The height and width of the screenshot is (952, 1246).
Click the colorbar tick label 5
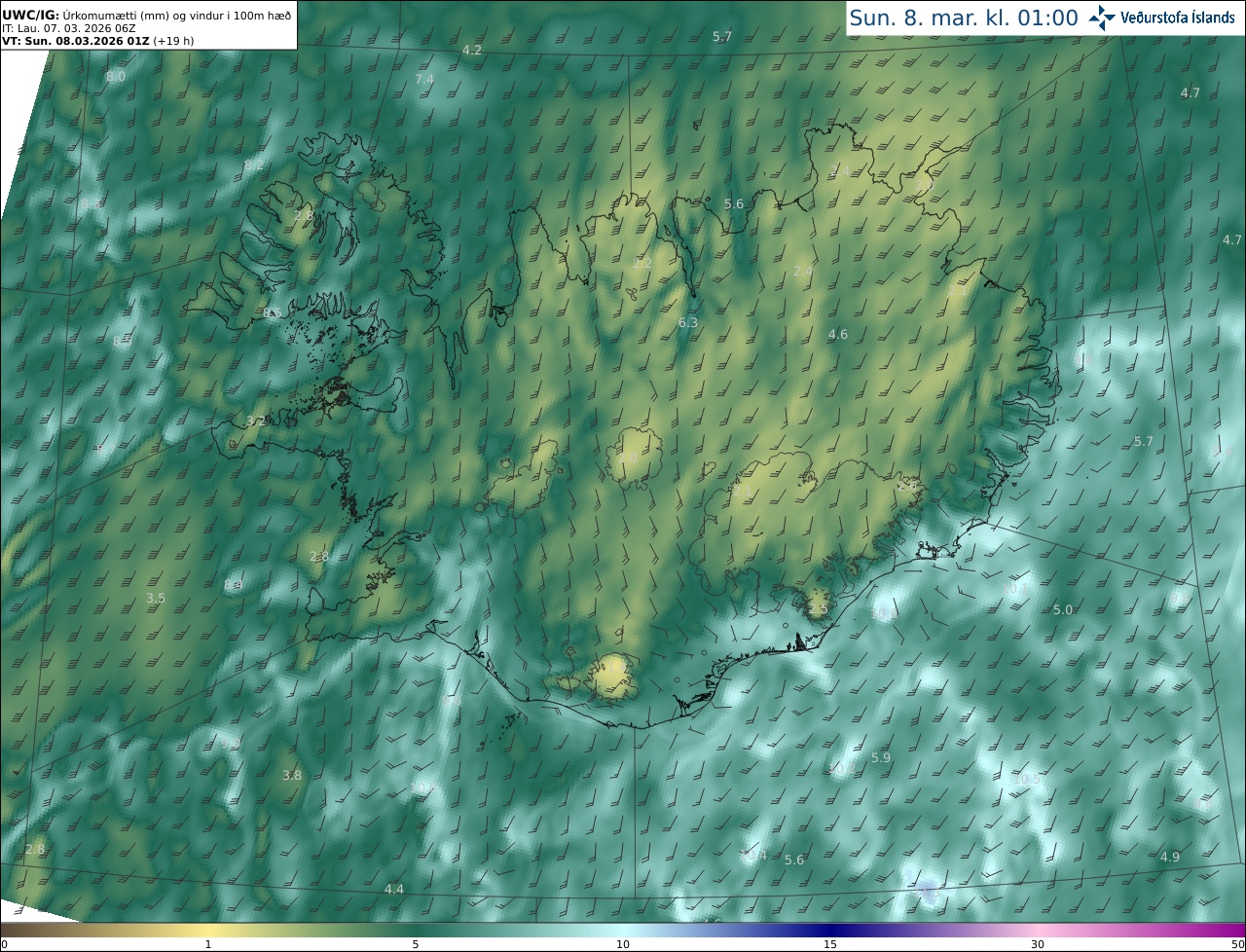pos(416,944)
